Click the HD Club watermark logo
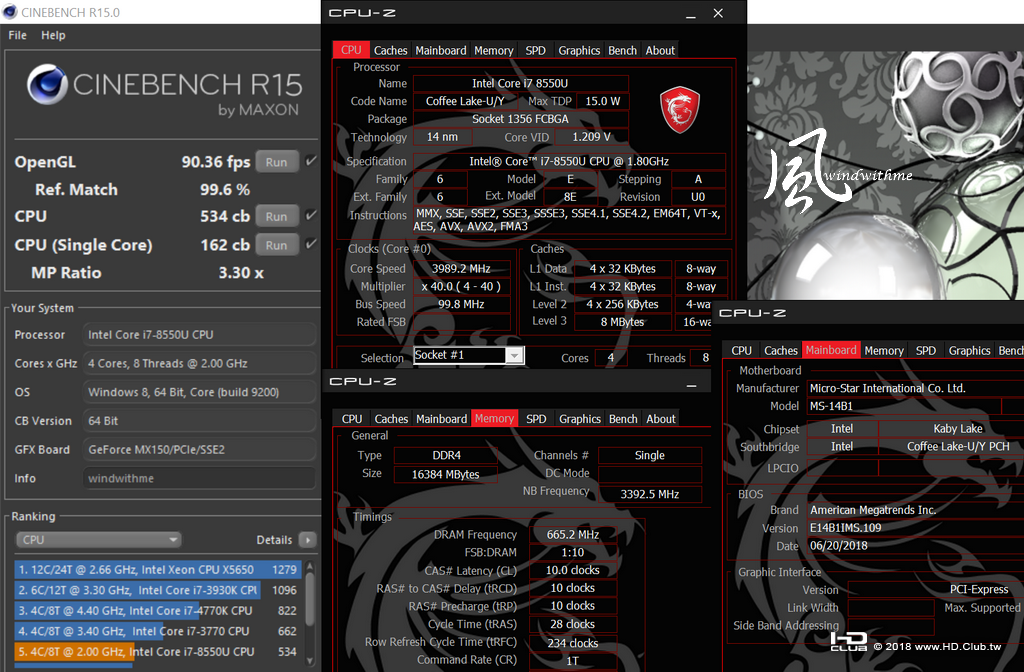The image size is (1024, 672). [848, 642]
